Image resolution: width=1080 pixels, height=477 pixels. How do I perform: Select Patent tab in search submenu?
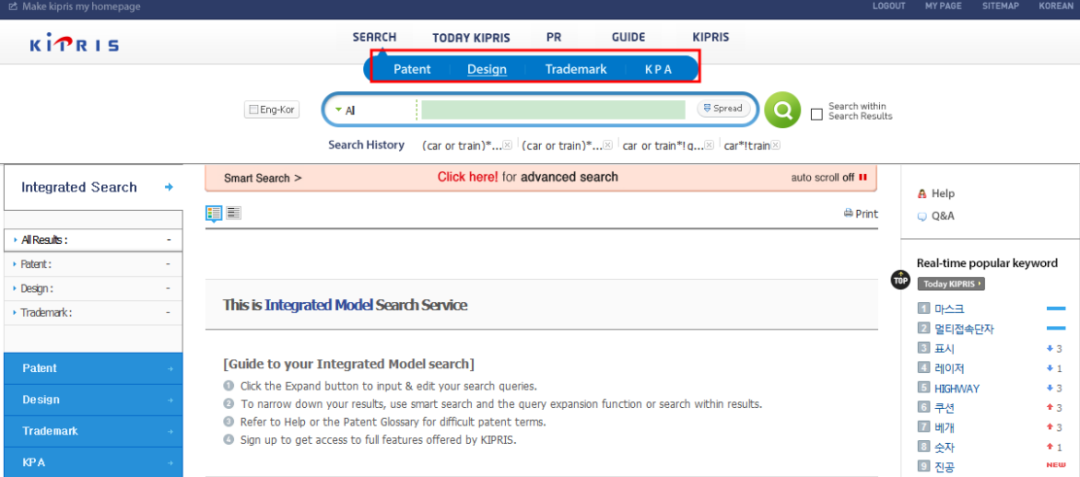tap(412, 70)
